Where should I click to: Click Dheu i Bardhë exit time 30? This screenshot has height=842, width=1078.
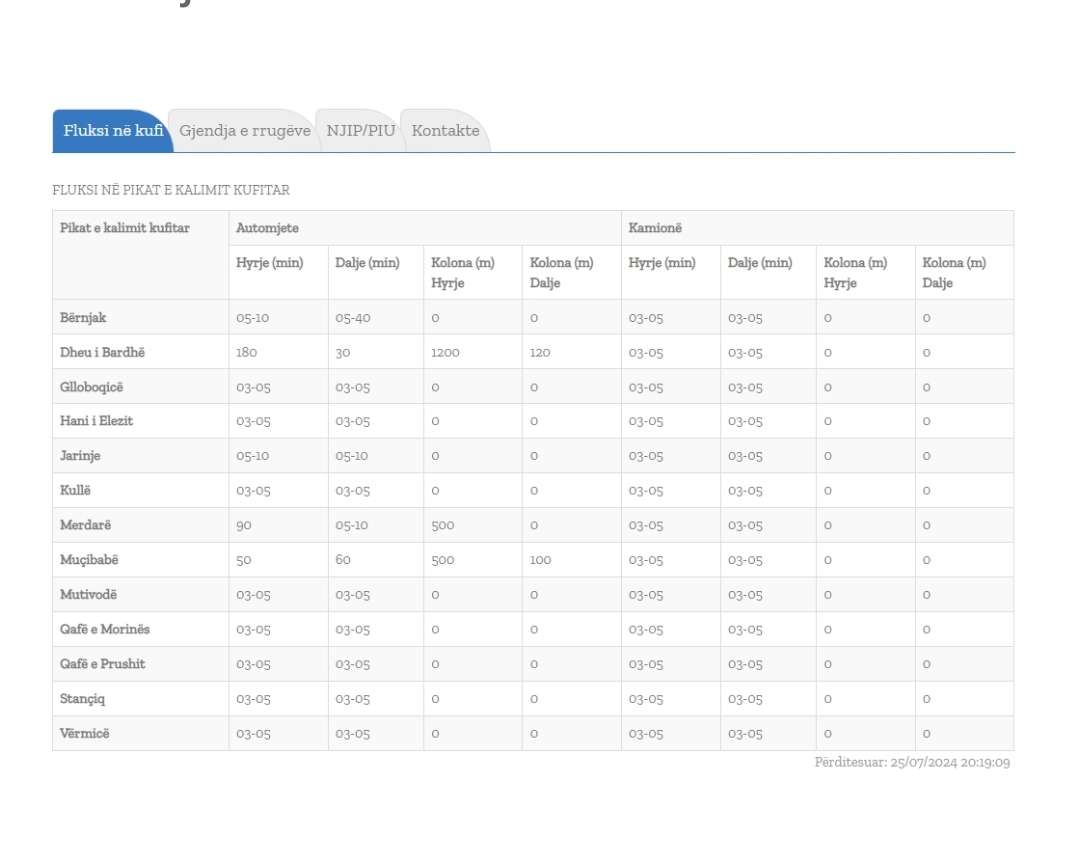tap(342, 353)
